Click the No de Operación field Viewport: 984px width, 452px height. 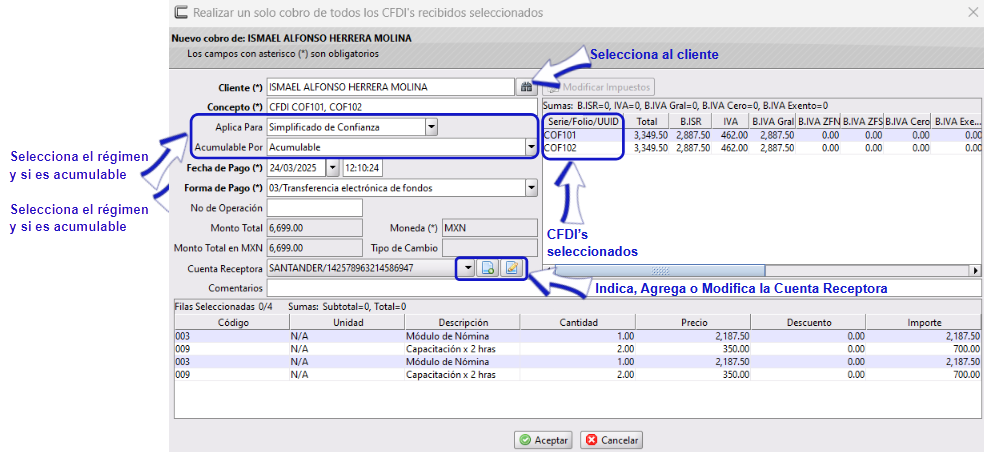[314, 207]
